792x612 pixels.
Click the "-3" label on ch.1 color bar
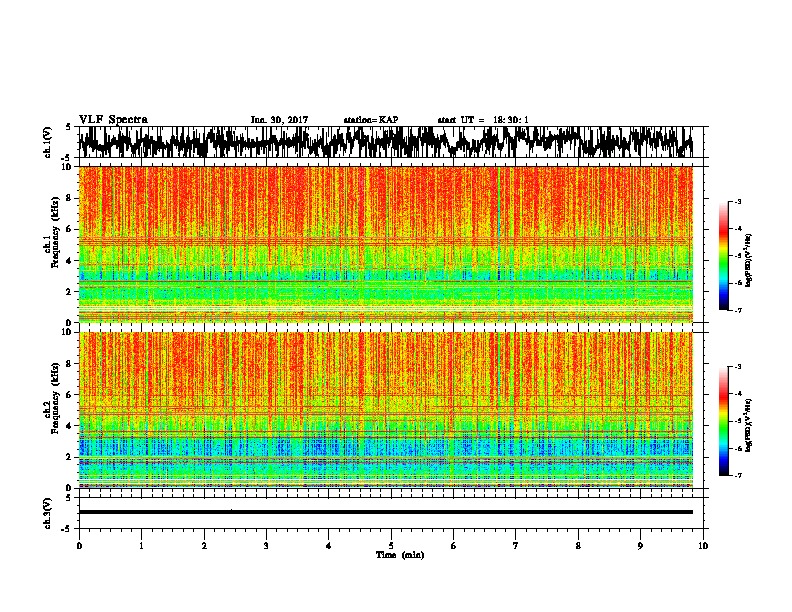point(737,201)
